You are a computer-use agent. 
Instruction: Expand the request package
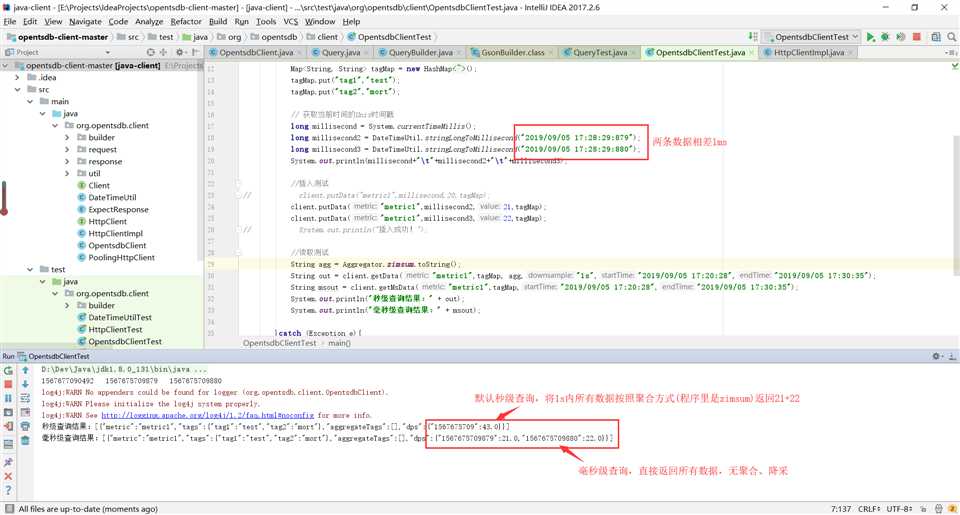click(67, 149)
